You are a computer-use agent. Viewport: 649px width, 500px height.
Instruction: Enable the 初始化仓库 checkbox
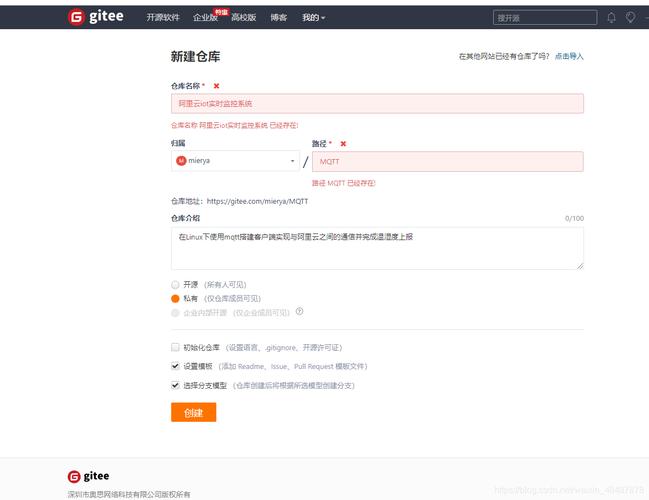pyautogui.click(x=175, y=347)
